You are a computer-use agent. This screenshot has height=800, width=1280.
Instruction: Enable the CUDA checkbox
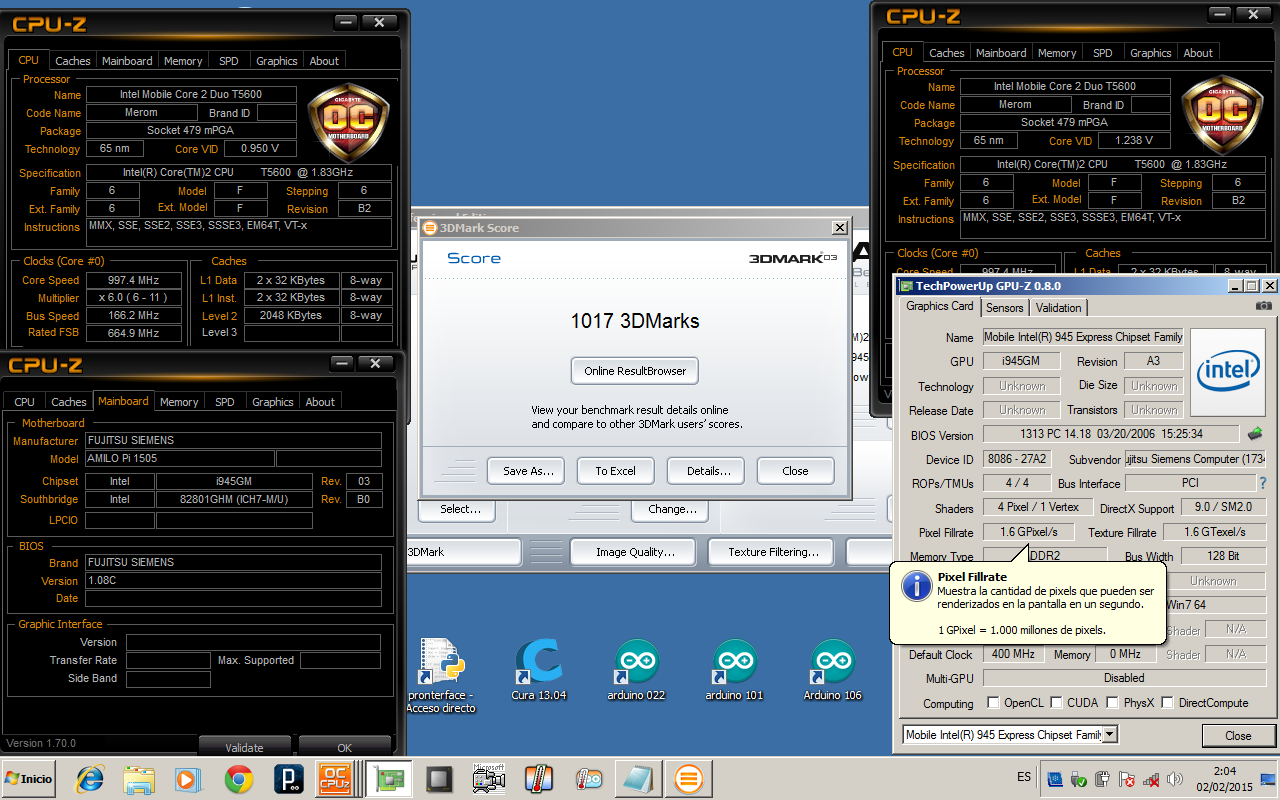[1057, 703]
